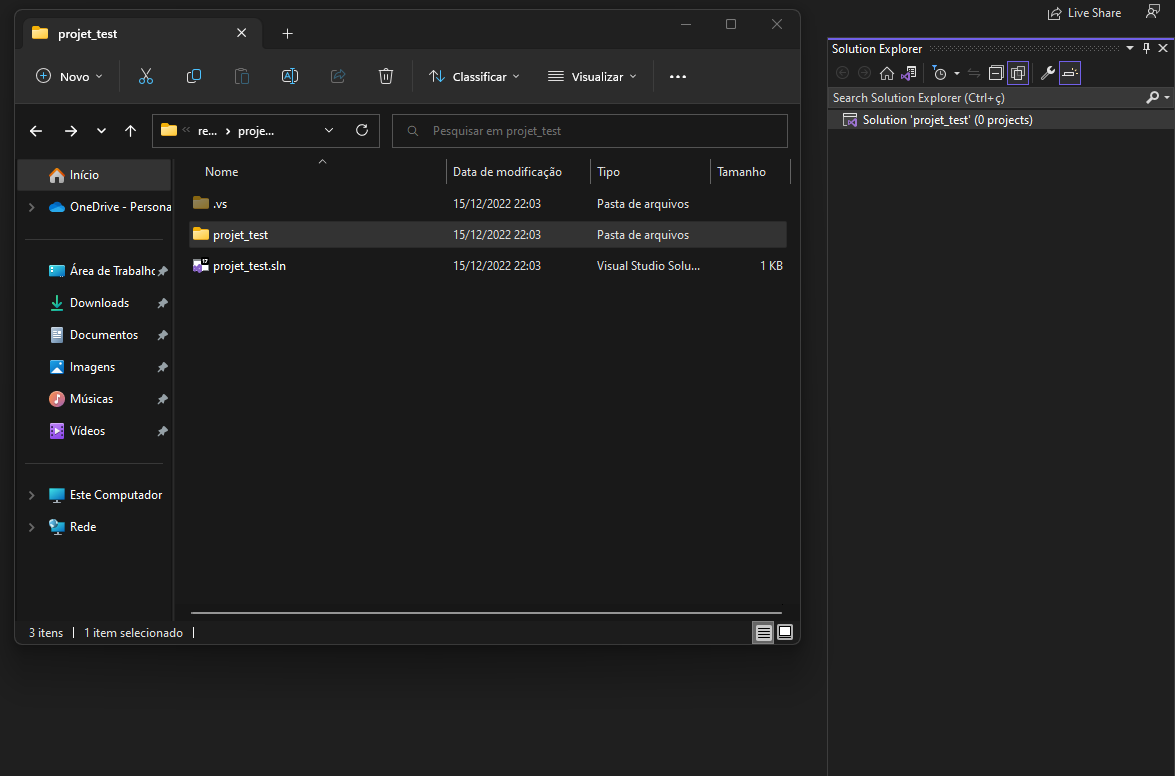
Task: Collapse All in Solution Explorer
Action: [996, 73]
